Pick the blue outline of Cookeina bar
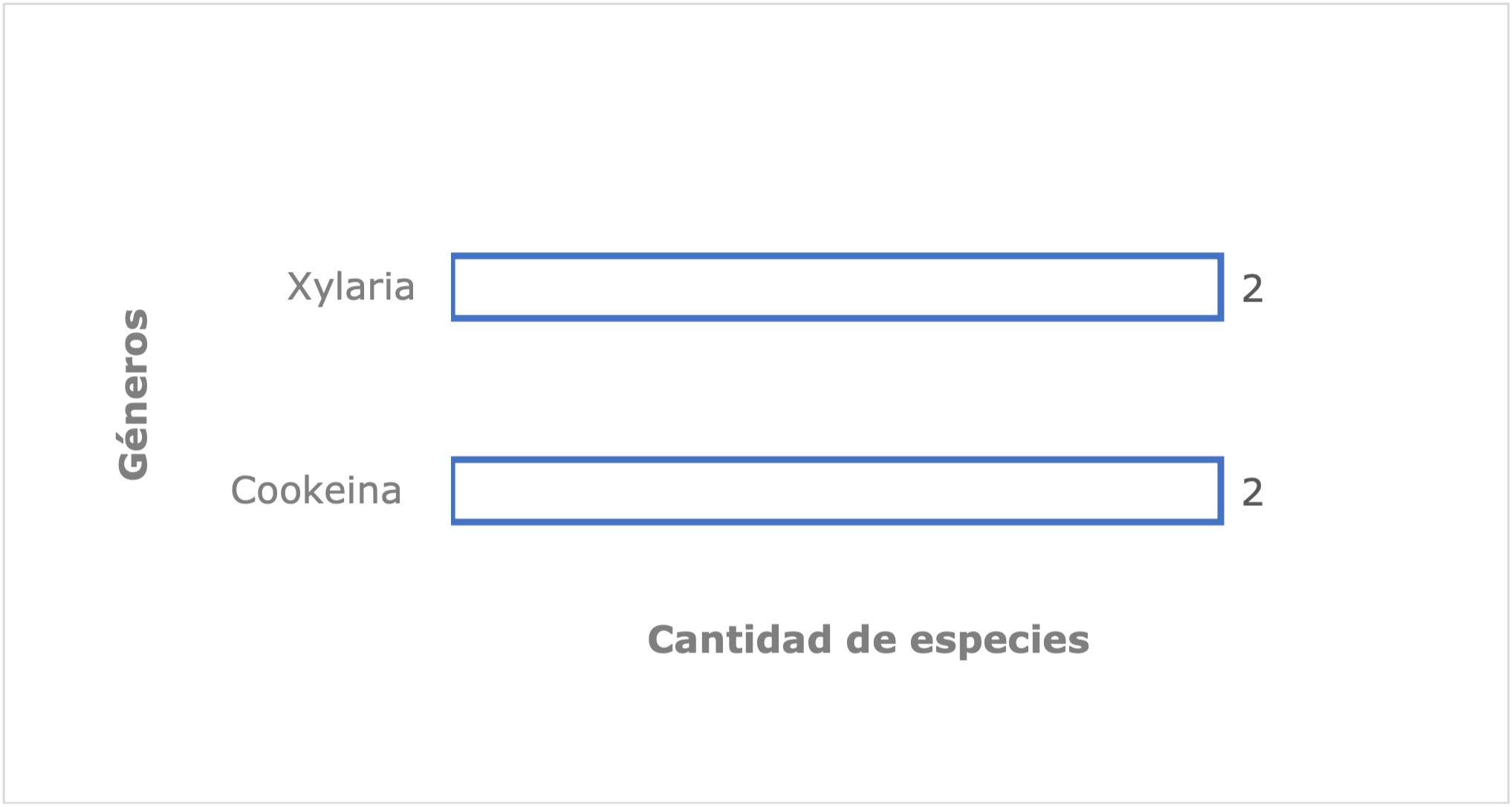Viewport: 1512px width, 807px height. tap(837, 461)
